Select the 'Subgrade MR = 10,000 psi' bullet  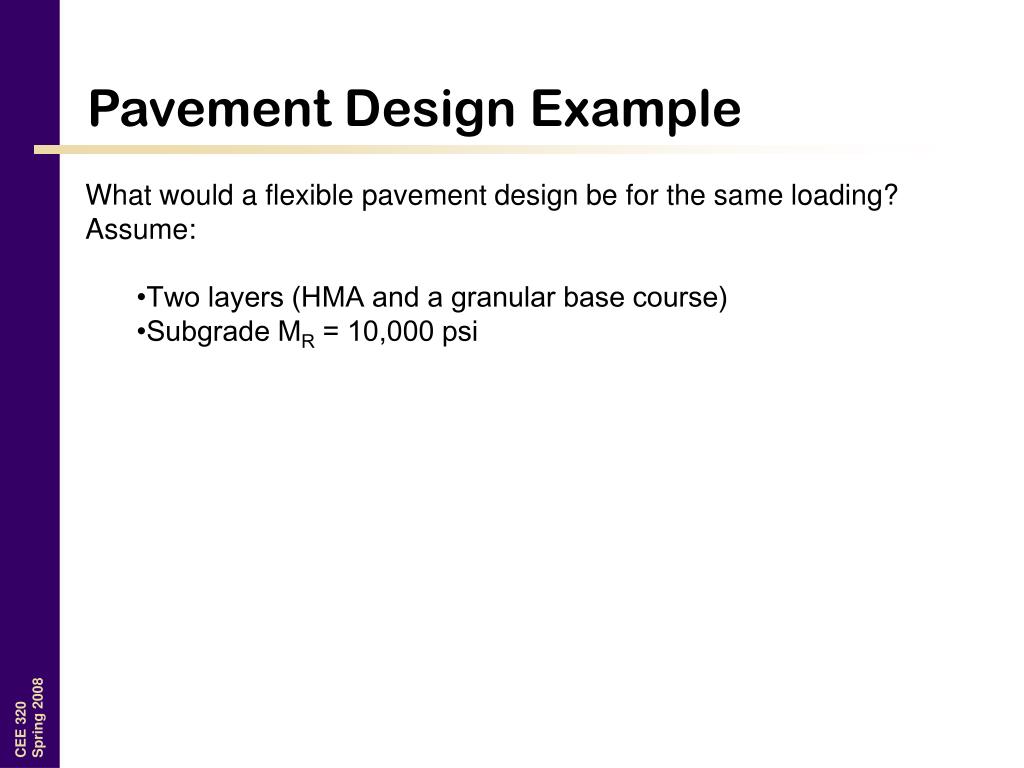(307, 332)
